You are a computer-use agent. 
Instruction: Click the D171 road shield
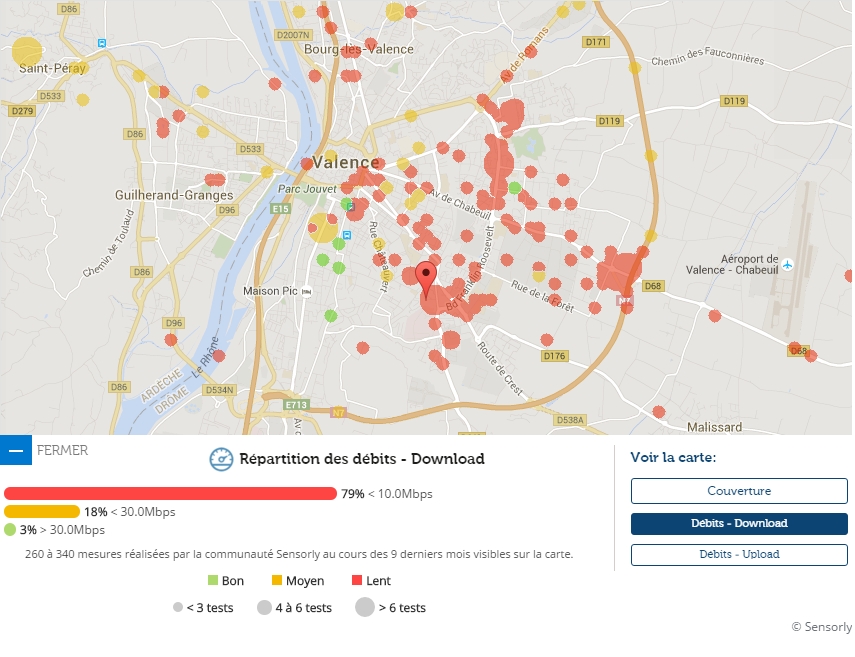[x=596, y=42]
